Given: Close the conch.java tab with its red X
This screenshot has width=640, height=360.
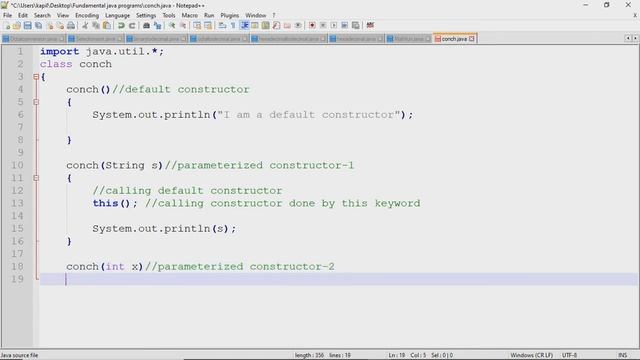Looking at the screenshot, I should tap(471, 39).
